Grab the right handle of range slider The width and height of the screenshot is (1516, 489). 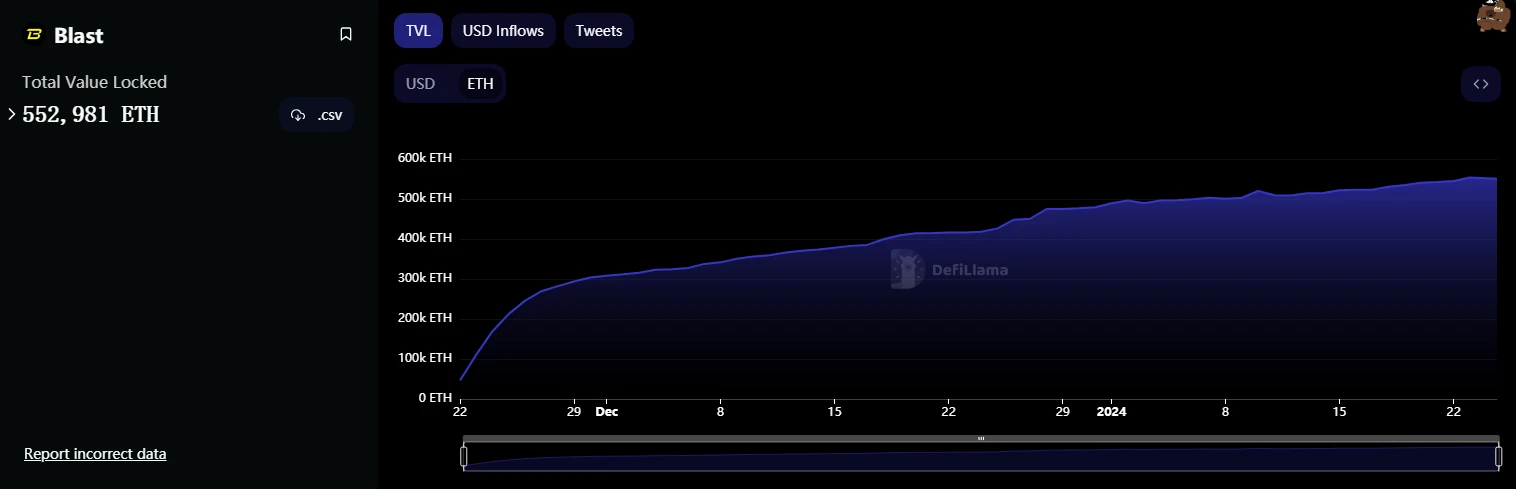tap(1498, 457)
